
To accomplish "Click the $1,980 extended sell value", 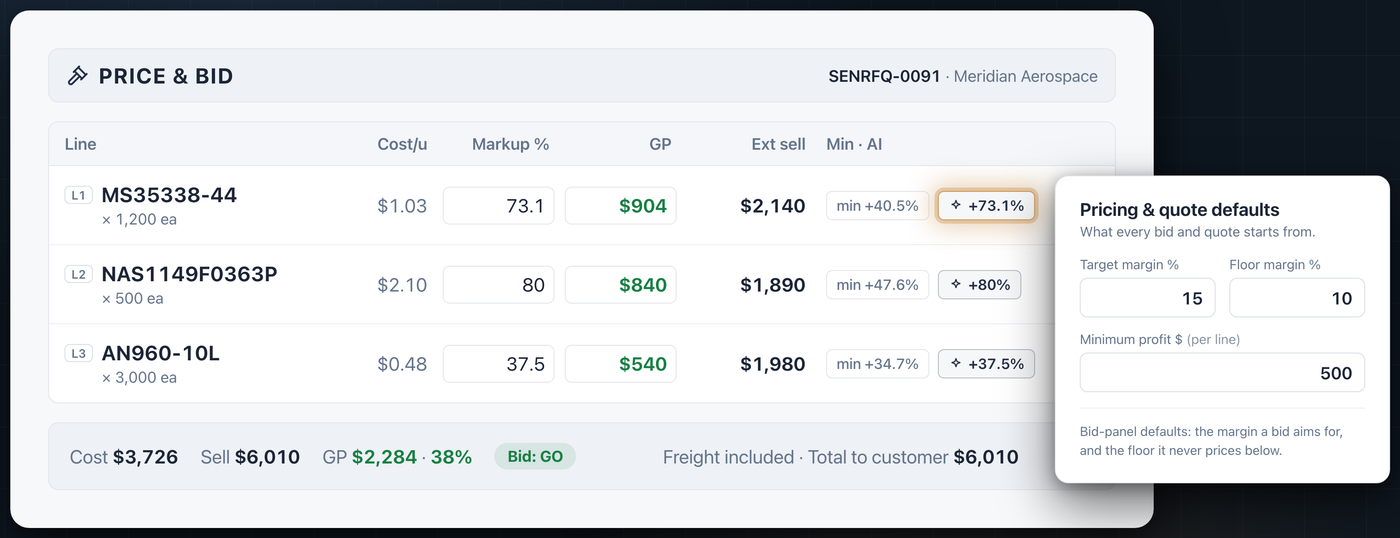I will tap(773, 364).
